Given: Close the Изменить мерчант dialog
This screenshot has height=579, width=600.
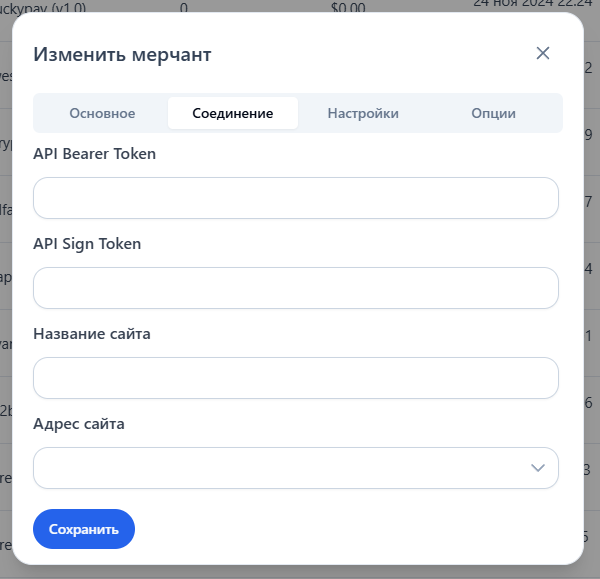Looking at the screenshot, I should pyautogui.click(x=543, y=53).
